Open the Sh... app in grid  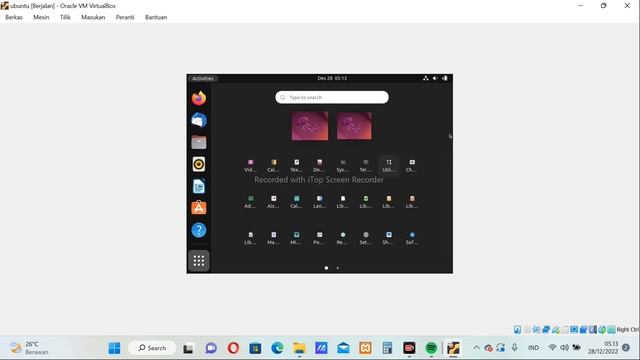coord(389,238)
